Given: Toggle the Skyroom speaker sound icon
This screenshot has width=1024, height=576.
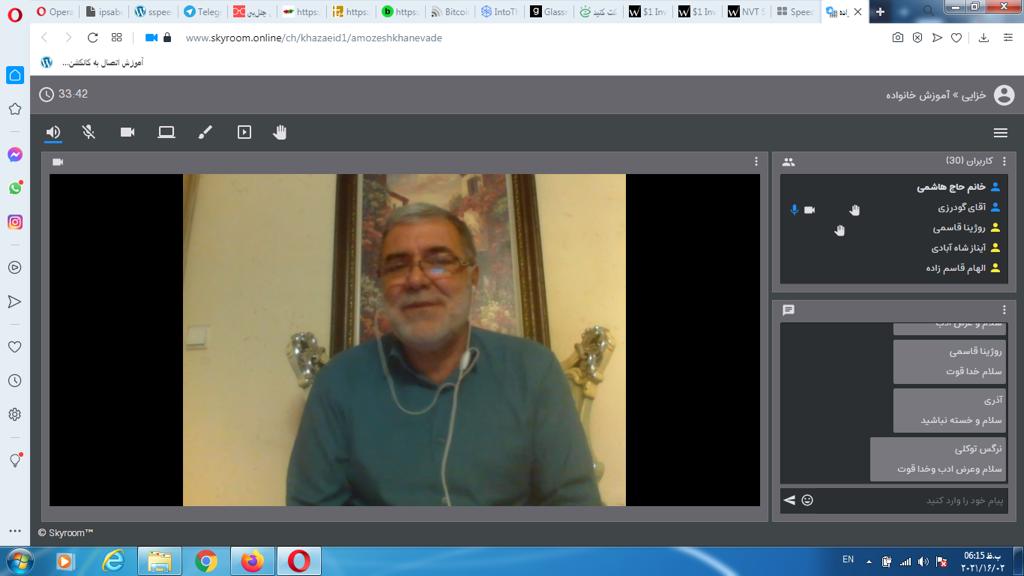Looking at the screenshot, I should pyautogui.click(x=53, y=132).
